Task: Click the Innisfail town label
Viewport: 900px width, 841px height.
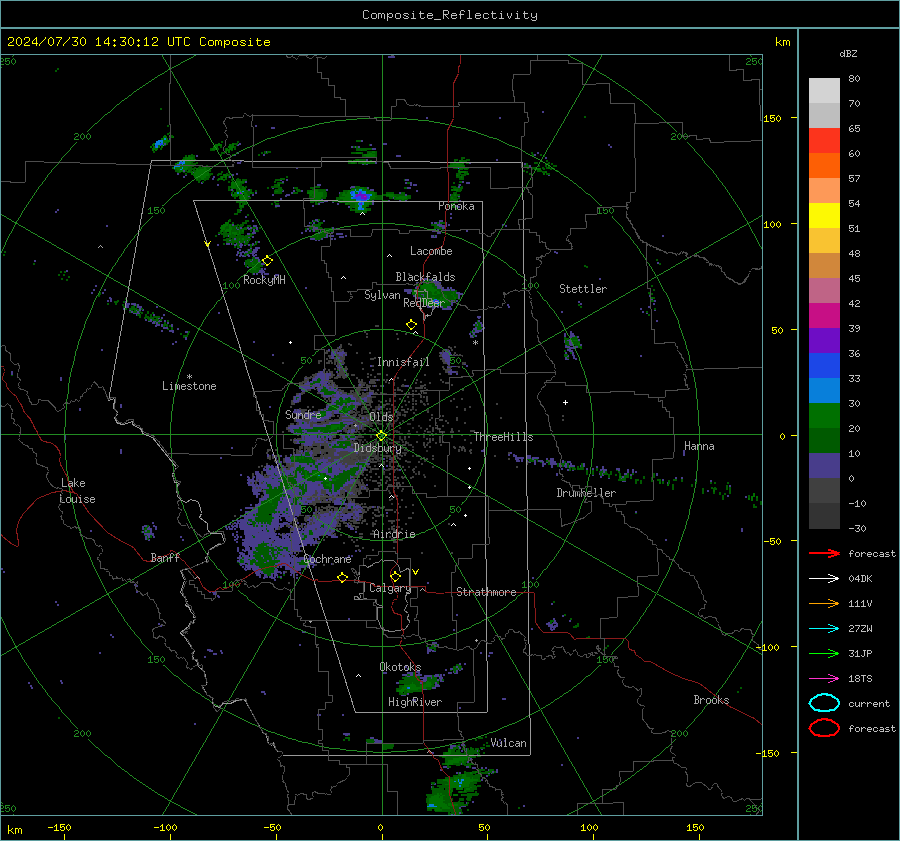Action: tap(403, 362)
